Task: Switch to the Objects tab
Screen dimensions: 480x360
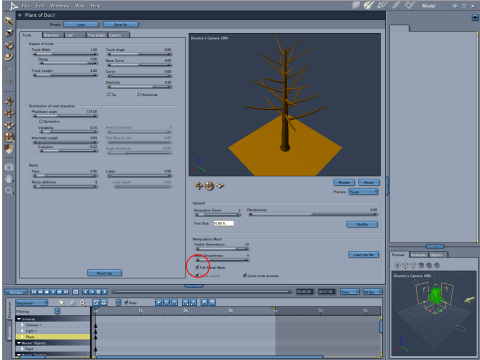Action: tap(438, 255)
